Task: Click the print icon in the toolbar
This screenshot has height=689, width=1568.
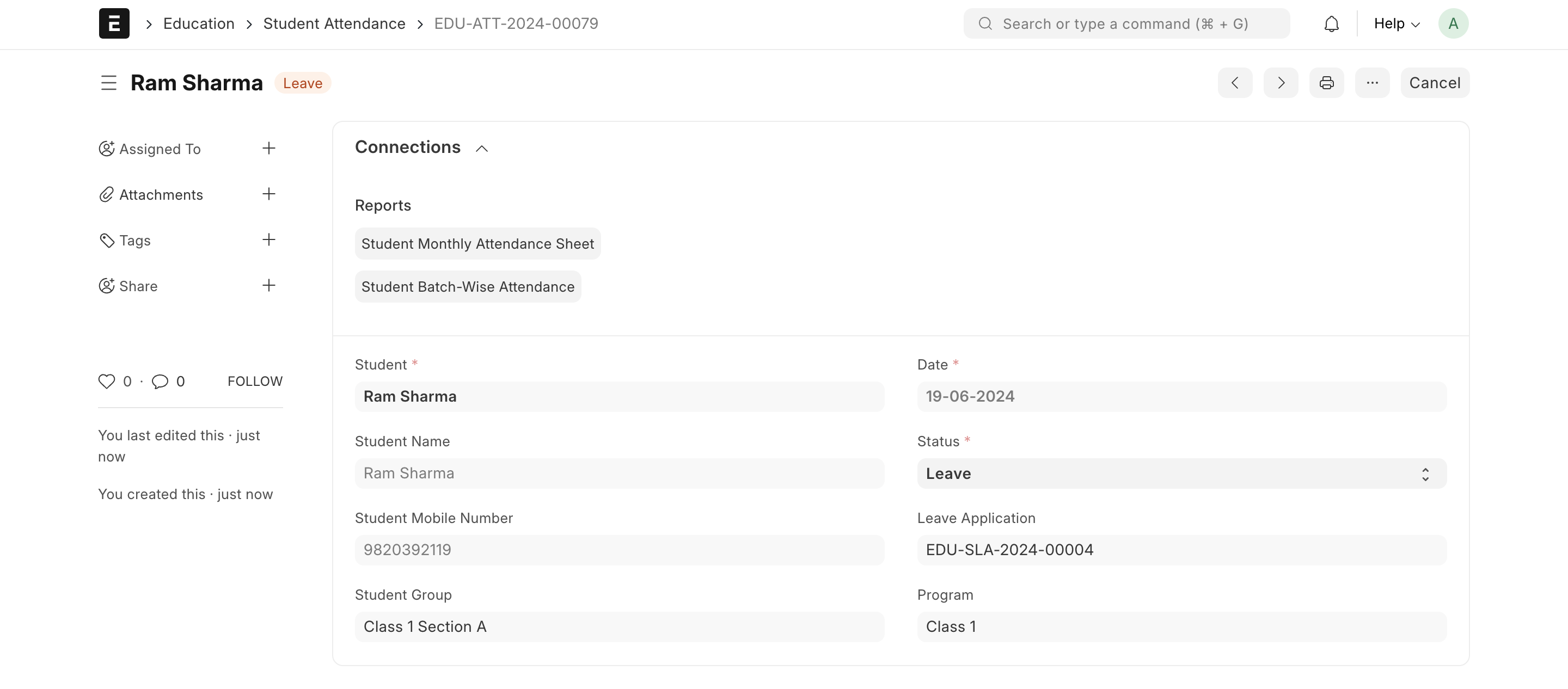Action: [x=1327, y=82]
